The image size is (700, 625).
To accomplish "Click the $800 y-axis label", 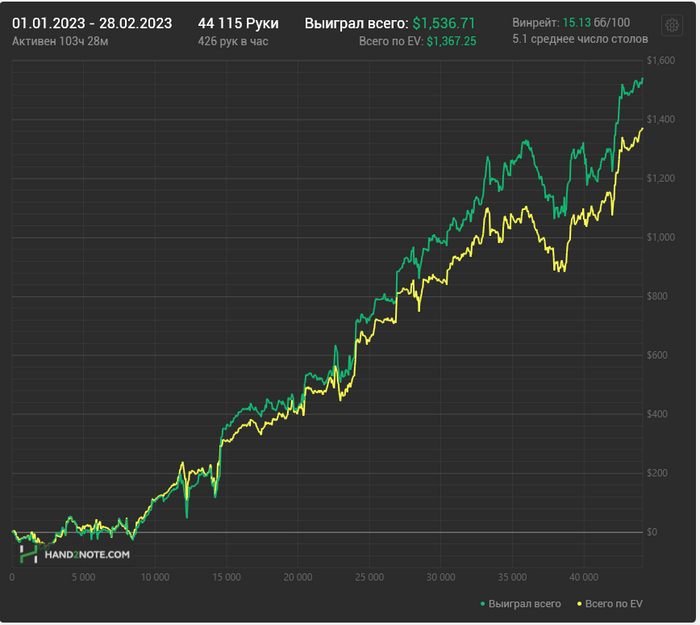I will 657,296.
